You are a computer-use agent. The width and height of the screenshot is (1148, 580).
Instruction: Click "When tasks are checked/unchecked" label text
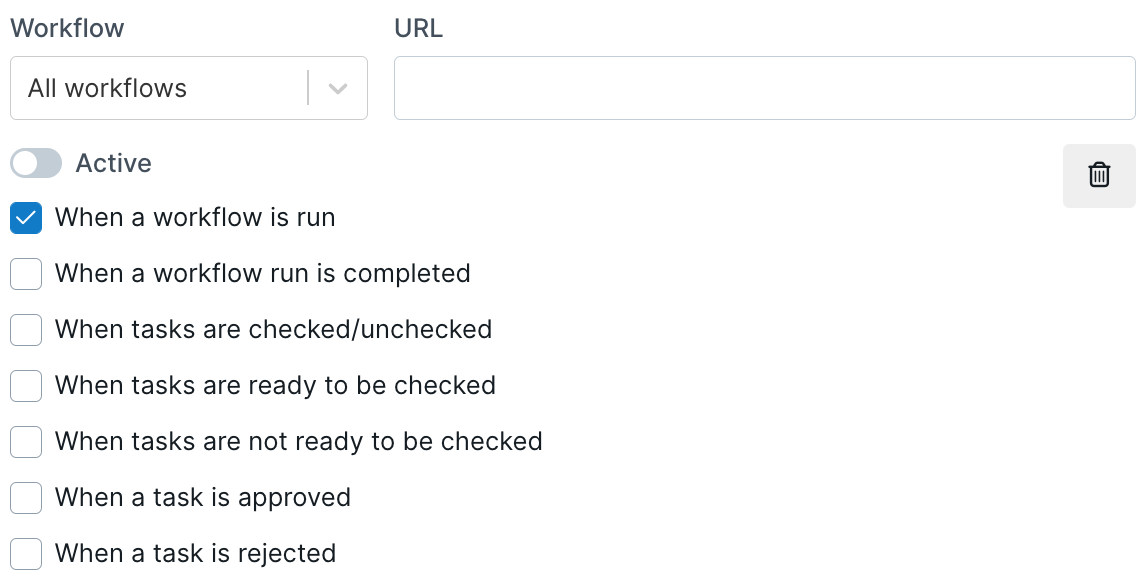pos(273,330)
